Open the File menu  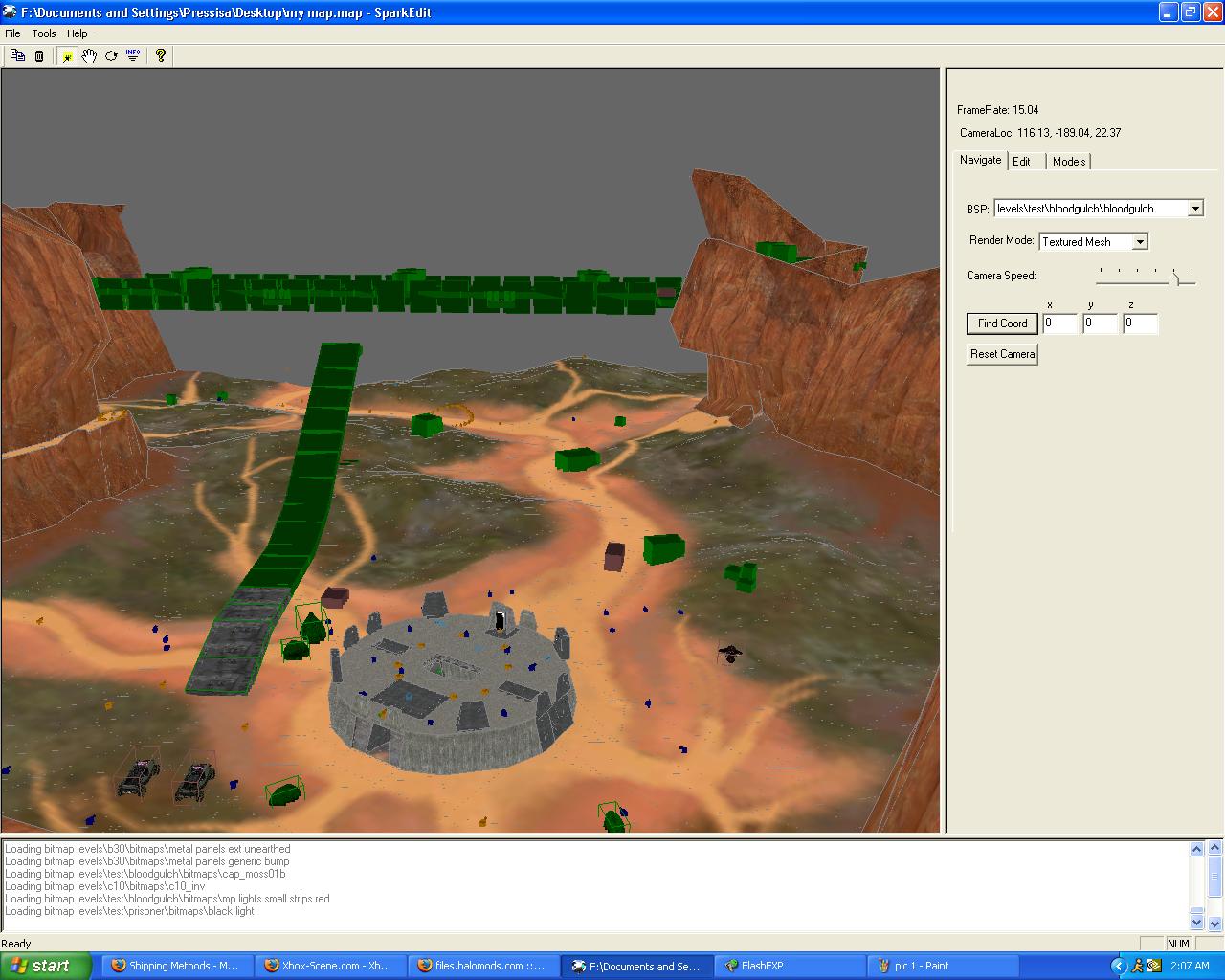(x=12, y=33)
